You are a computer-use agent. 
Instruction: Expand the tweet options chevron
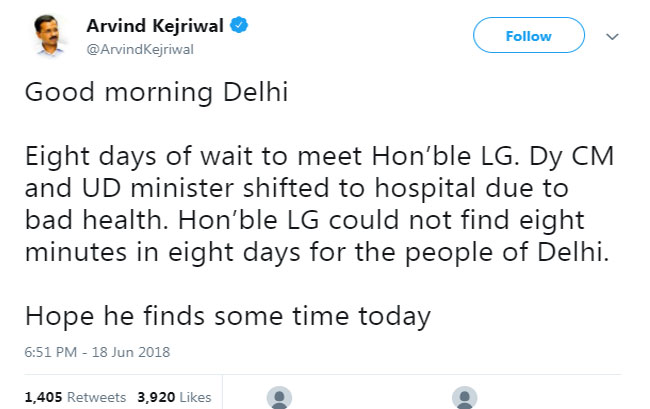613,36
